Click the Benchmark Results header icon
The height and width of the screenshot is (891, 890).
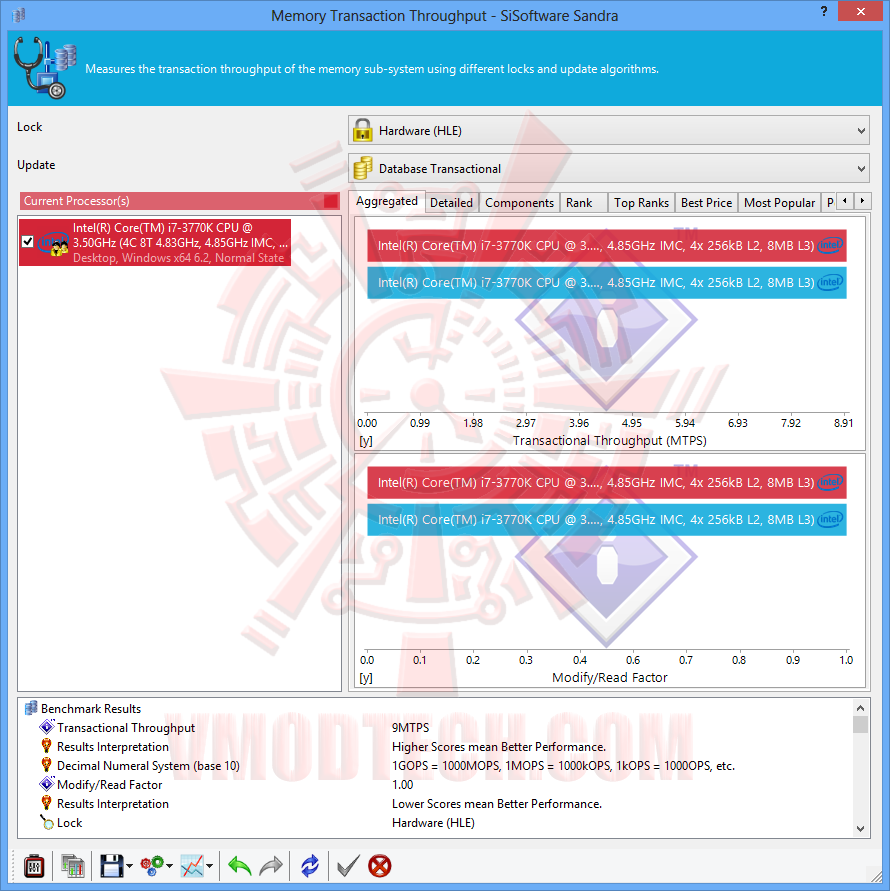pyautogui.click(x=31, y=709)
